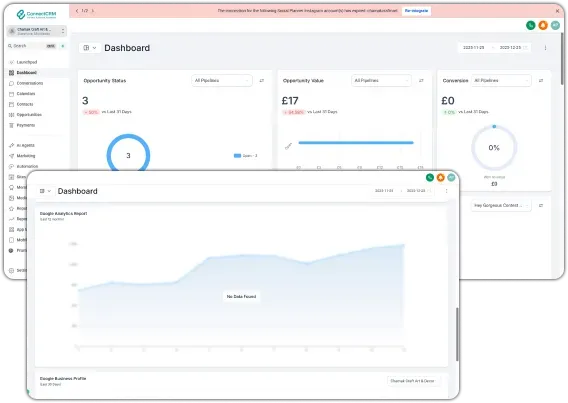Open the three-dot menu in the back window header
Screen dimensions: 568x403
point(545,48)
